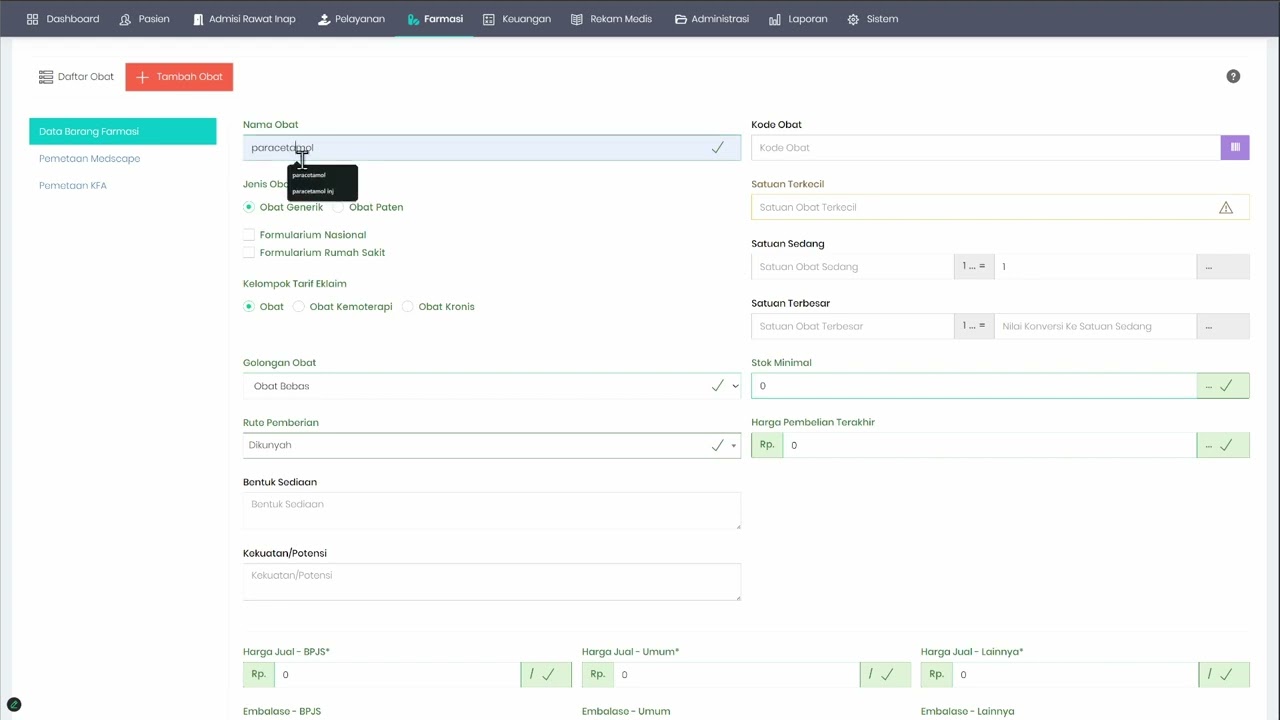Open the Administrasi menu

(x=712, y=19)
